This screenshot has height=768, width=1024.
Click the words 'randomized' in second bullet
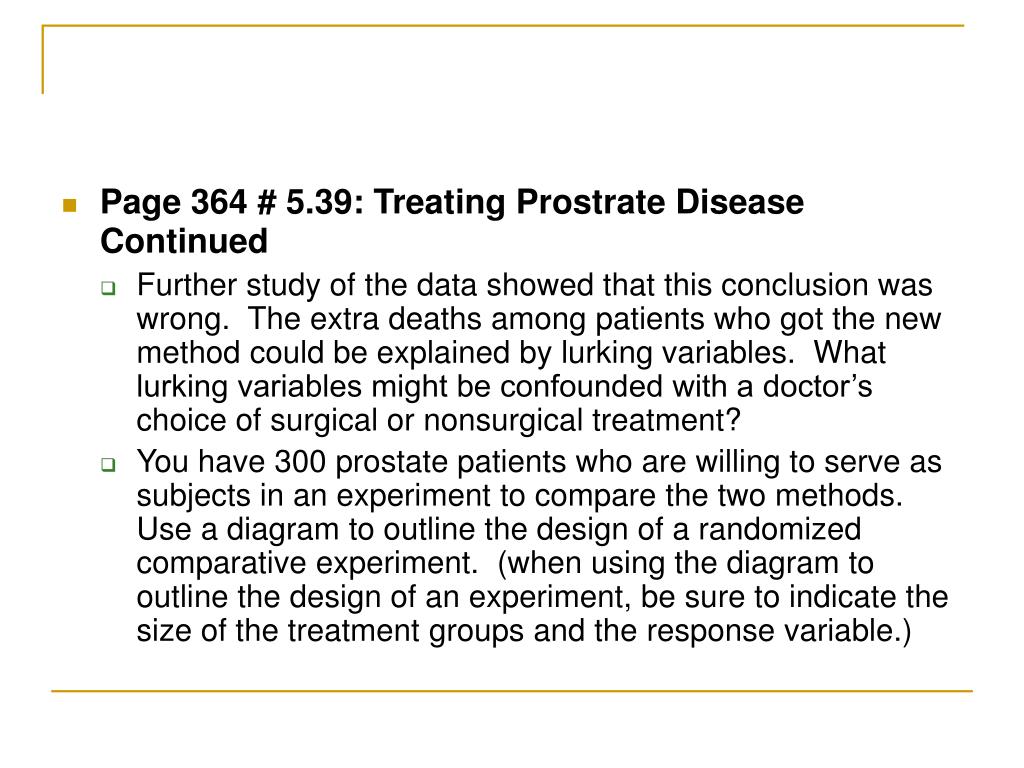(x=780, y=530)
